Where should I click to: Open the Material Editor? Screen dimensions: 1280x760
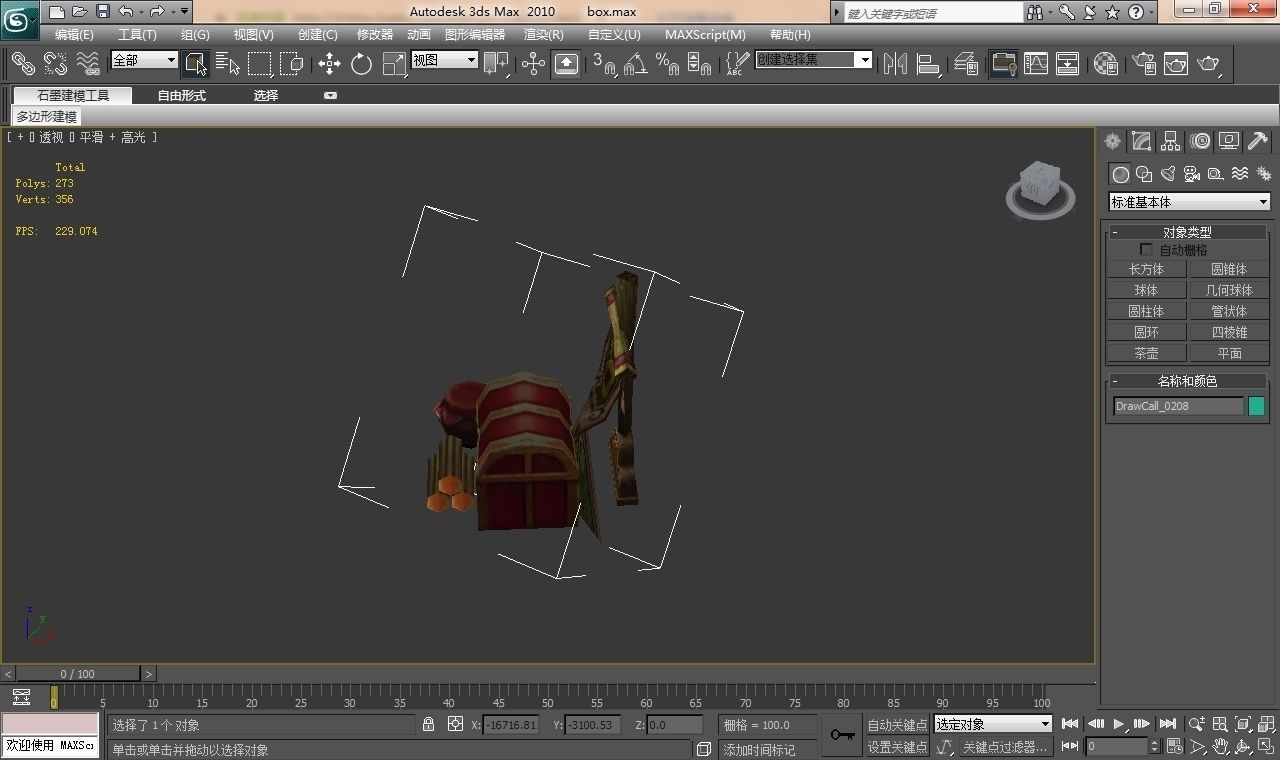[x=1106, y=64]
